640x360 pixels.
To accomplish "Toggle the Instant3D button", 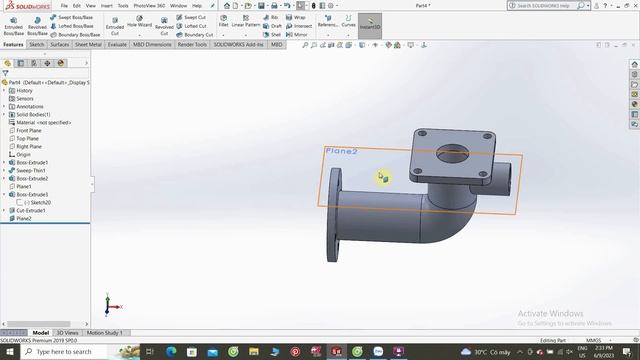I will pyautogui.click(x=370, y=26).
